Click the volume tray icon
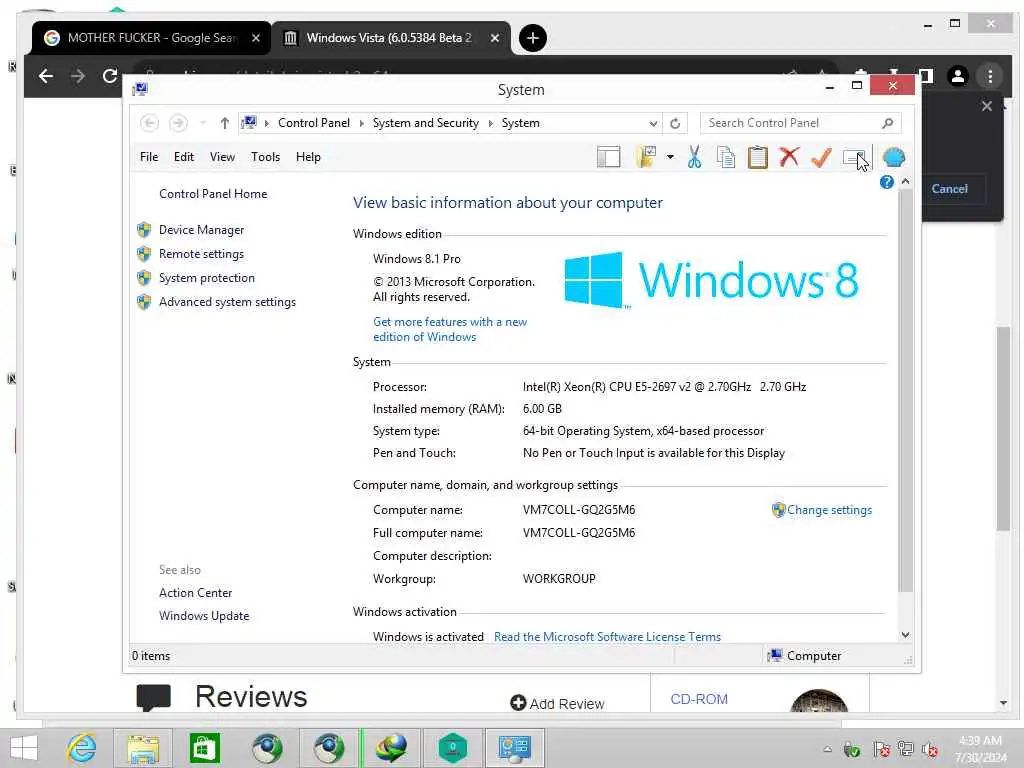Image resolution: width=1024 pixels, height=768 pixels. pos(929,749)
